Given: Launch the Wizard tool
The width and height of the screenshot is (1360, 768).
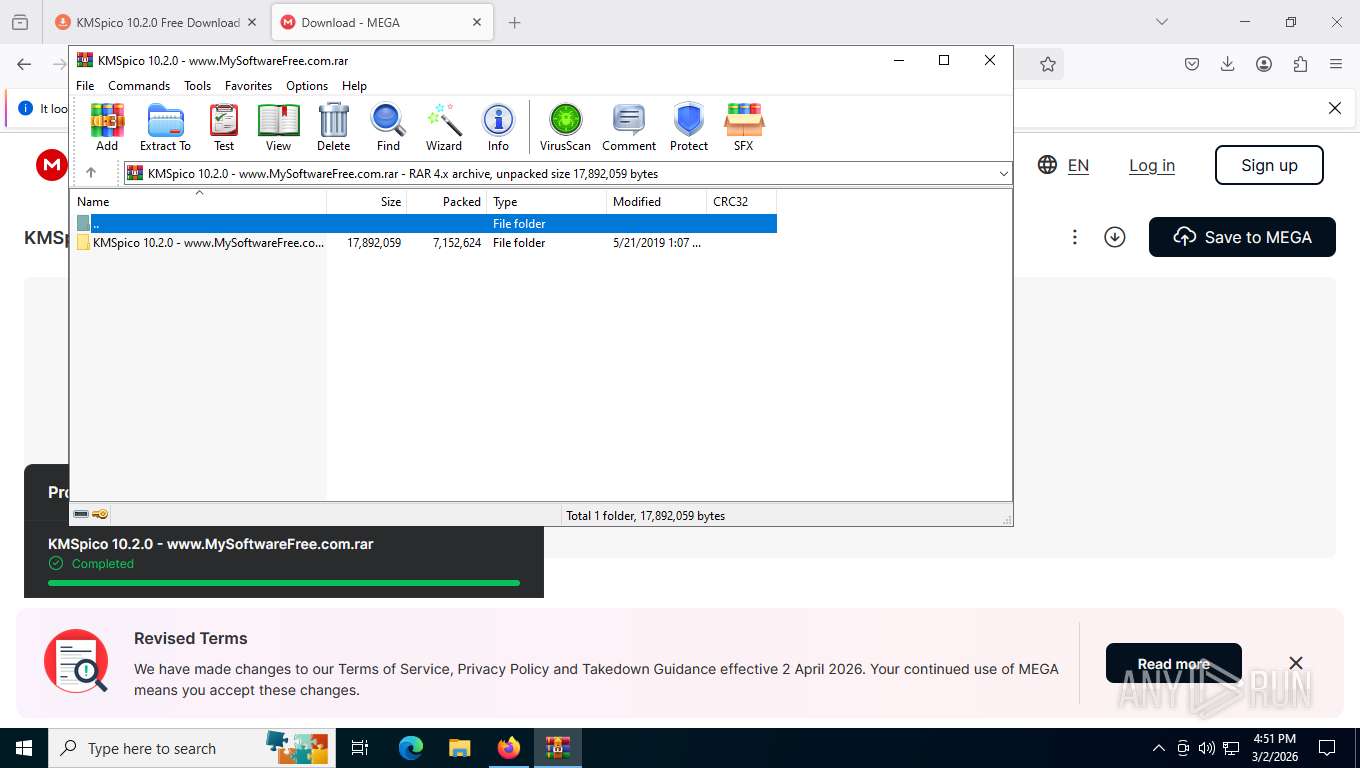Looking at the screenshot, I should [x=444, y=127].
